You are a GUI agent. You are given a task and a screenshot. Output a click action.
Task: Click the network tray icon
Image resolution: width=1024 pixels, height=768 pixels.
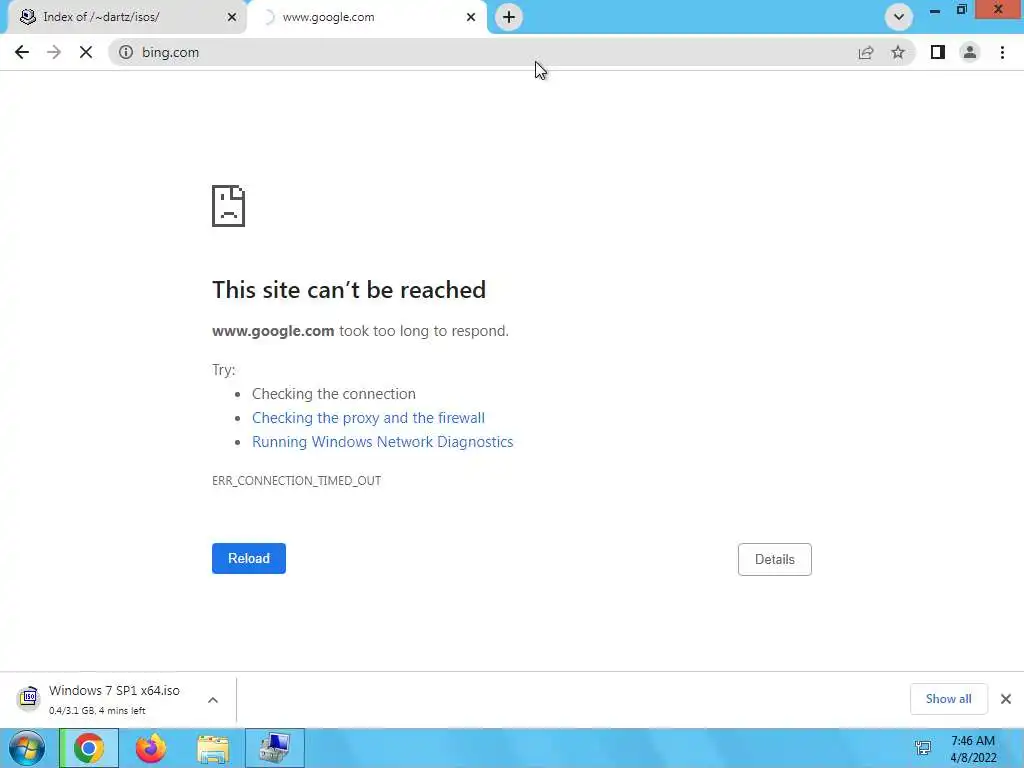[923, 748]
